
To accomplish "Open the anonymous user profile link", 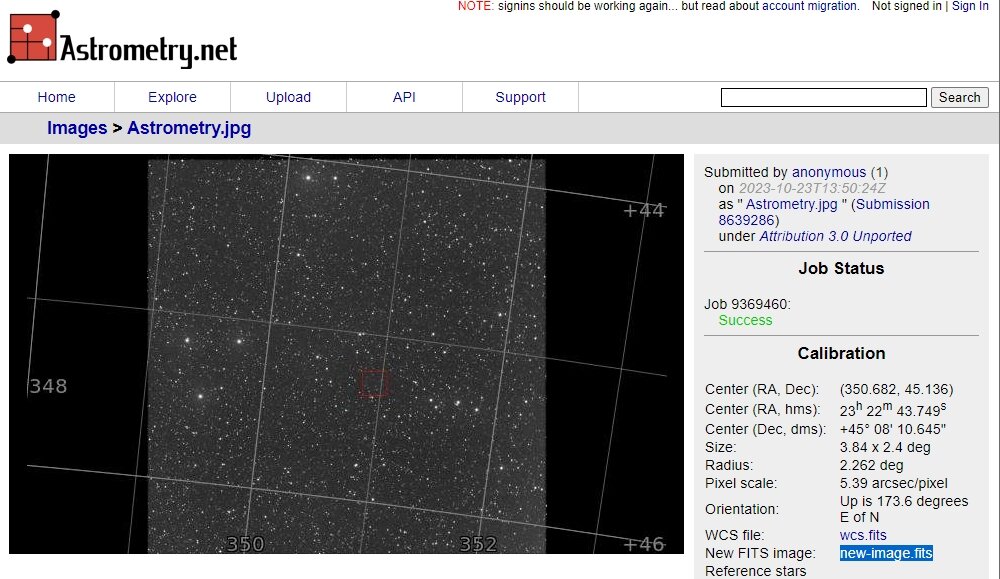I will 828,172.
